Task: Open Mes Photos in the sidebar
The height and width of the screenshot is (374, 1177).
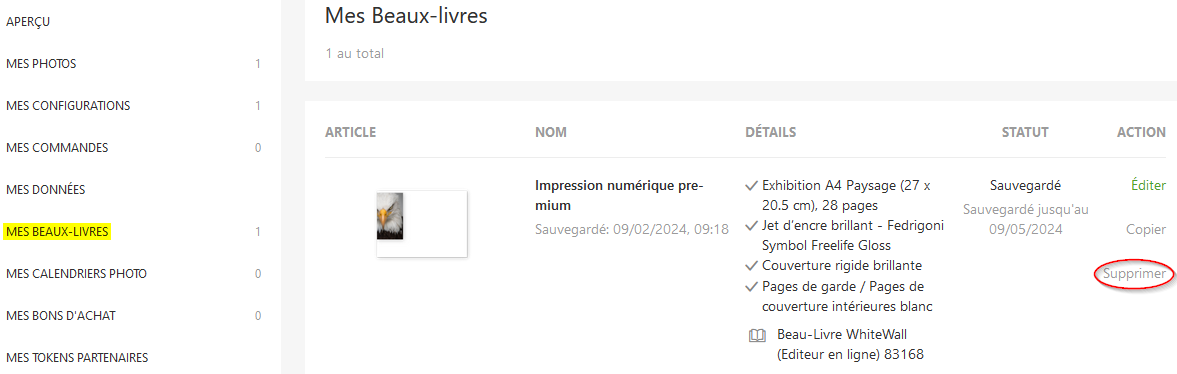Action: click(x=41, y=64)
